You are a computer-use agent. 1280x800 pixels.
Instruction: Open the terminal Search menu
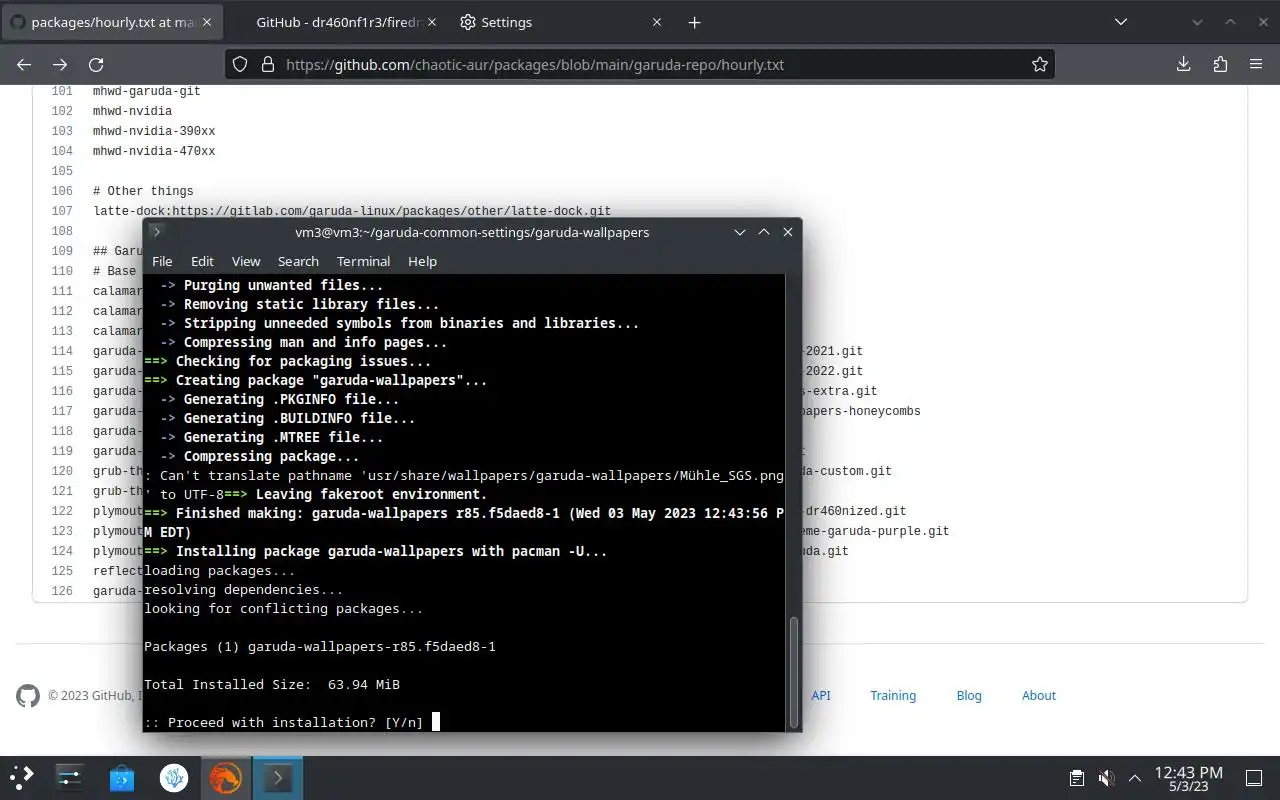coord(298,261)
